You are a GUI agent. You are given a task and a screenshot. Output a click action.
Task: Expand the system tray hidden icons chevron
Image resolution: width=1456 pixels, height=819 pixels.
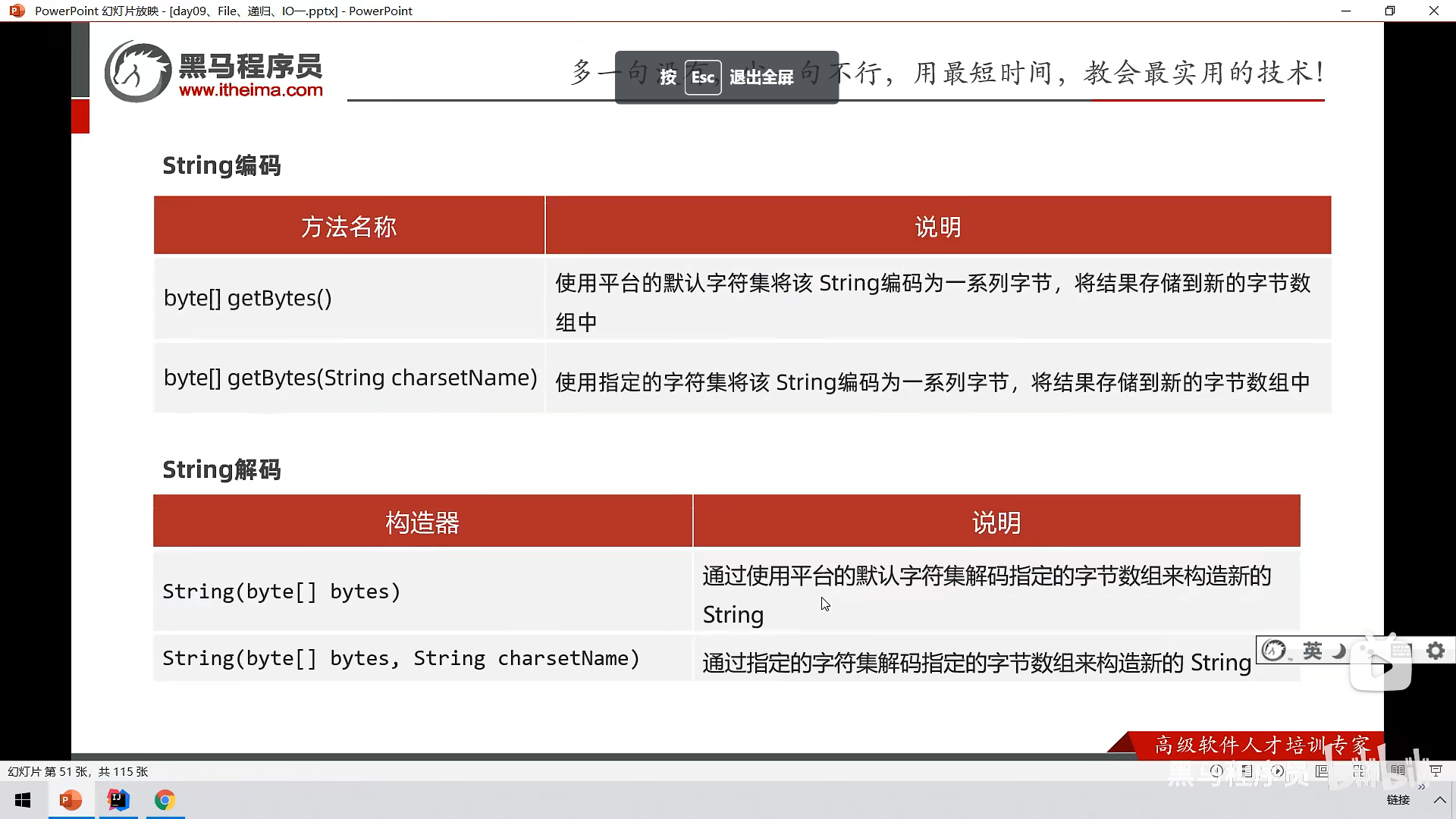[x=1439, y=800]
